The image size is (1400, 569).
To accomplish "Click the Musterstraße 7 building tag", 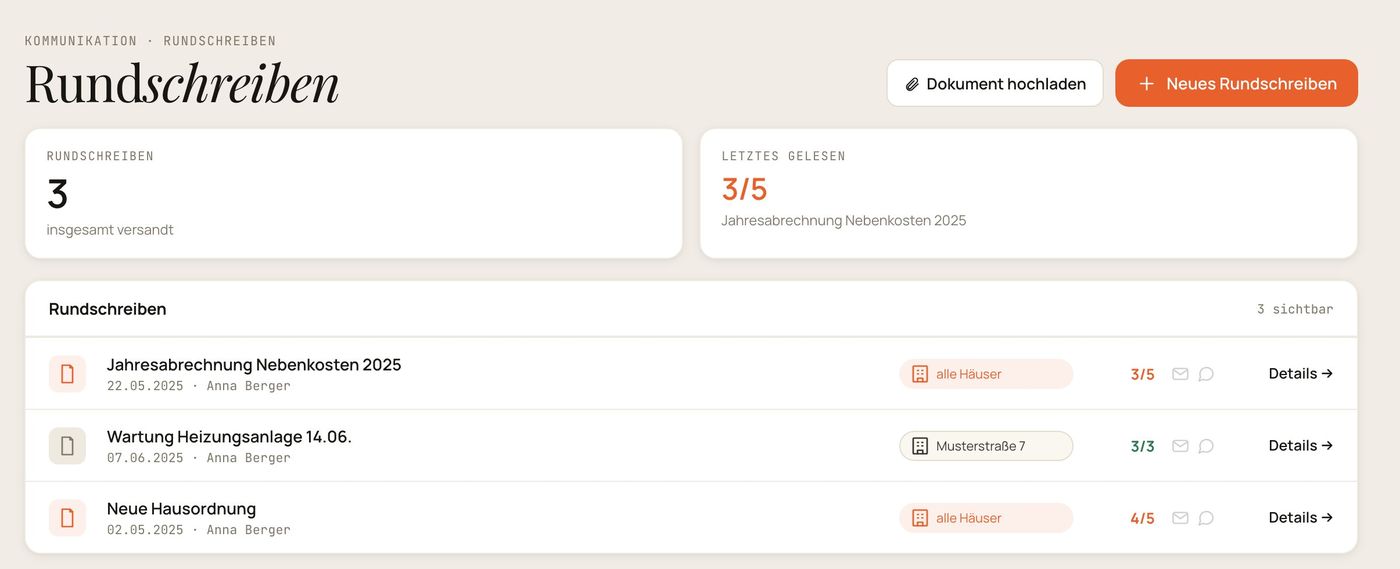I will point(986,446).
